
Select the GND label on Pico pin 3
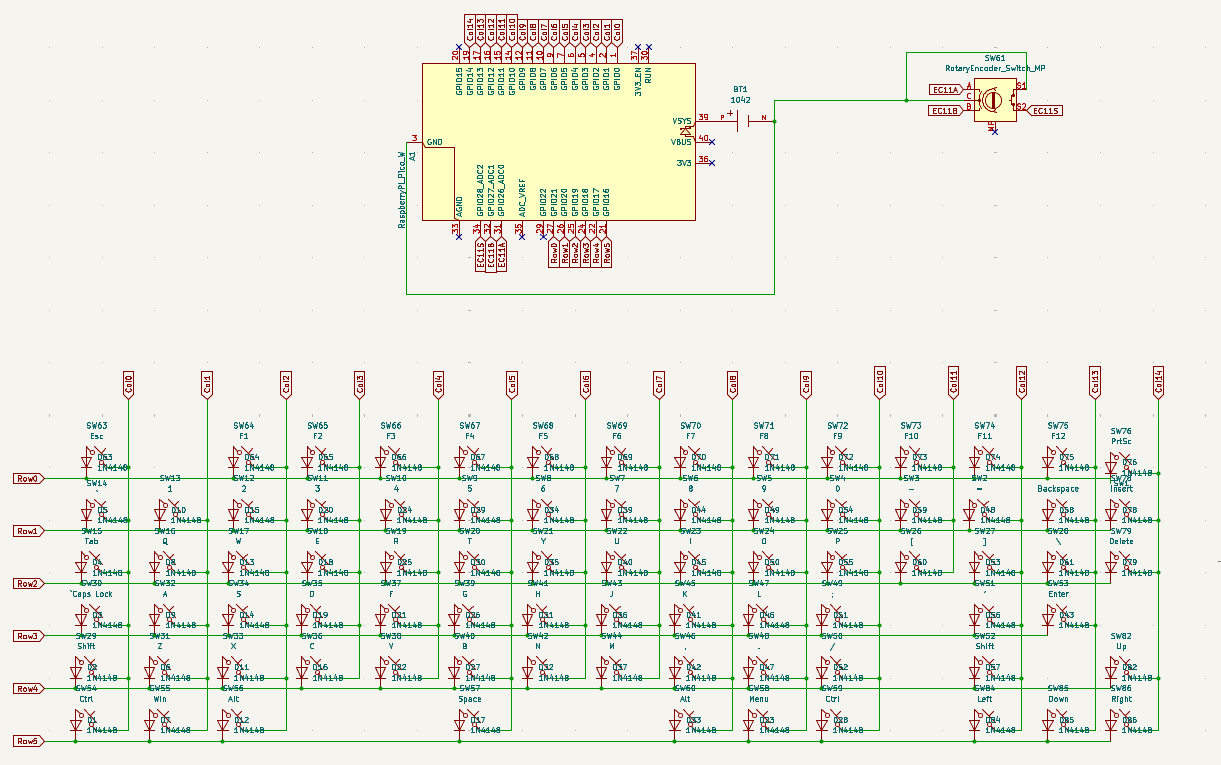click(437, 141)
